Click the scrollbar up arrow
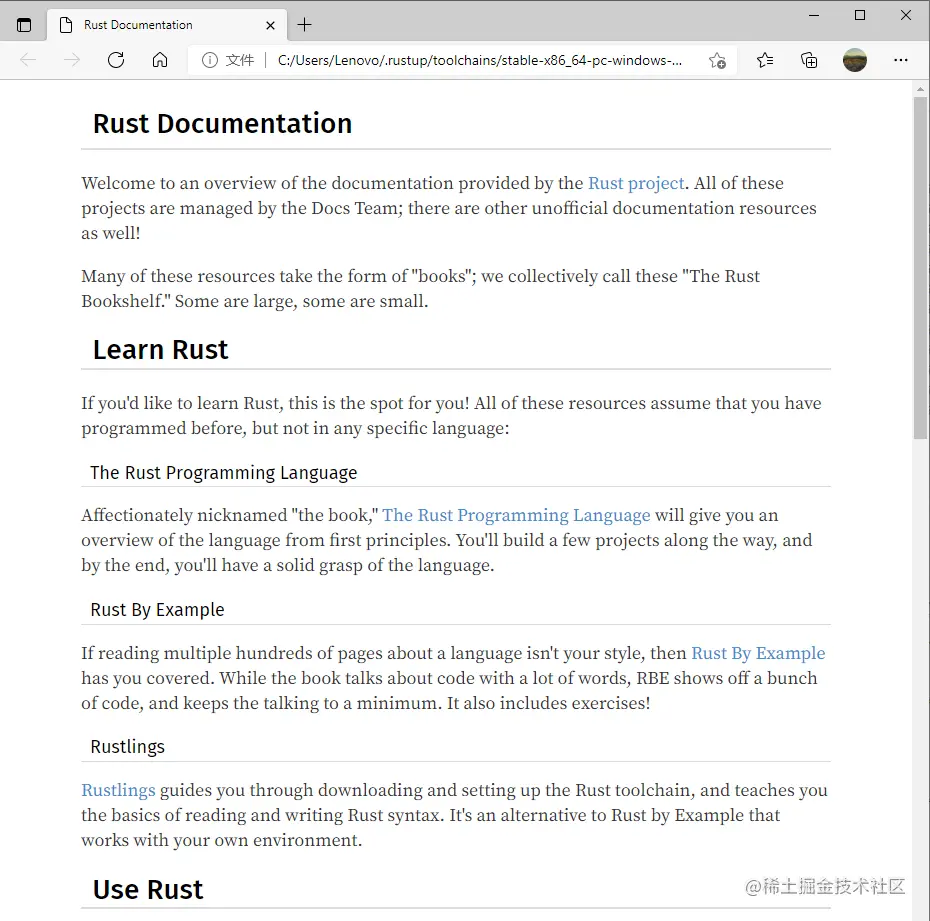The width and height of the screenshot is (930, 921). pyautogui.click(x=920, y=89)
